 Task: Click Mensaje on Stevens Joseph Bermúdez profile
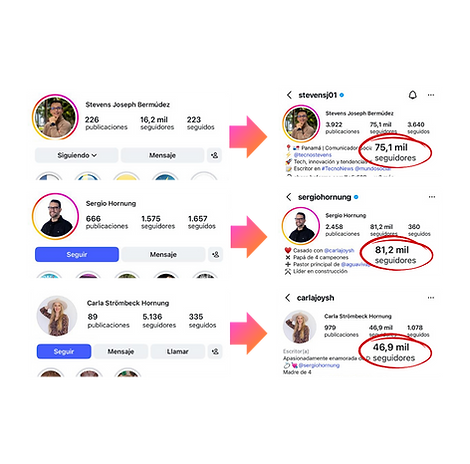coord(162,155)
